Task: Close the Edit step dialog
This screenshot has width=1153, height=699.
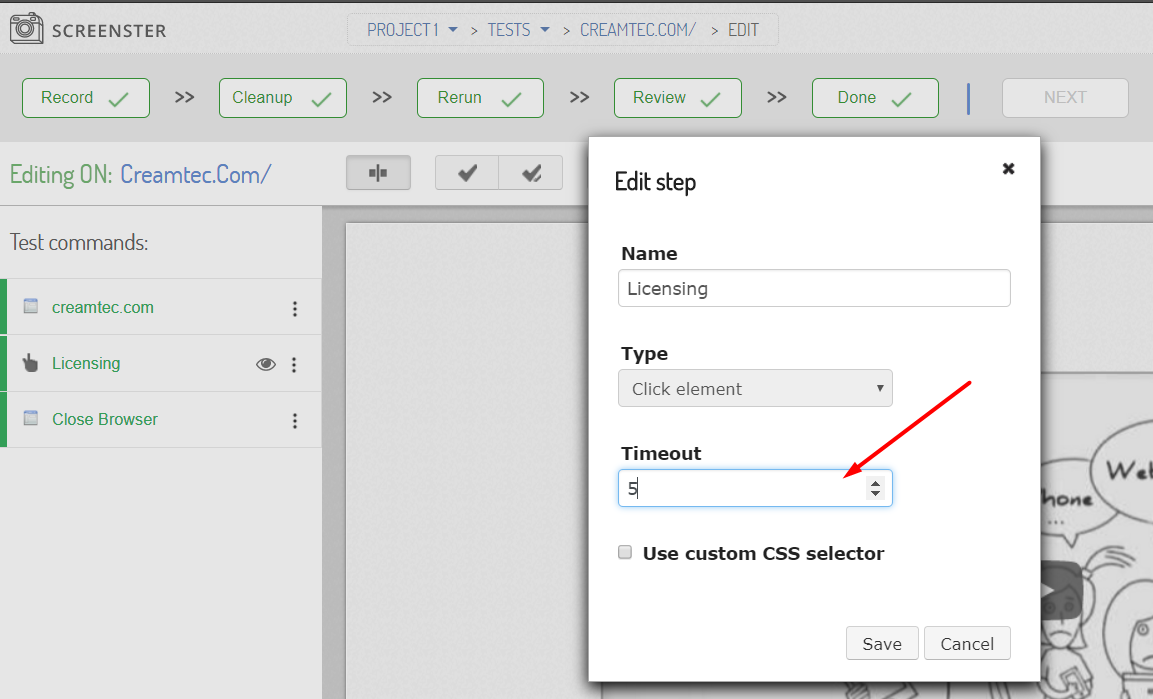Action: pos(1008,168)
